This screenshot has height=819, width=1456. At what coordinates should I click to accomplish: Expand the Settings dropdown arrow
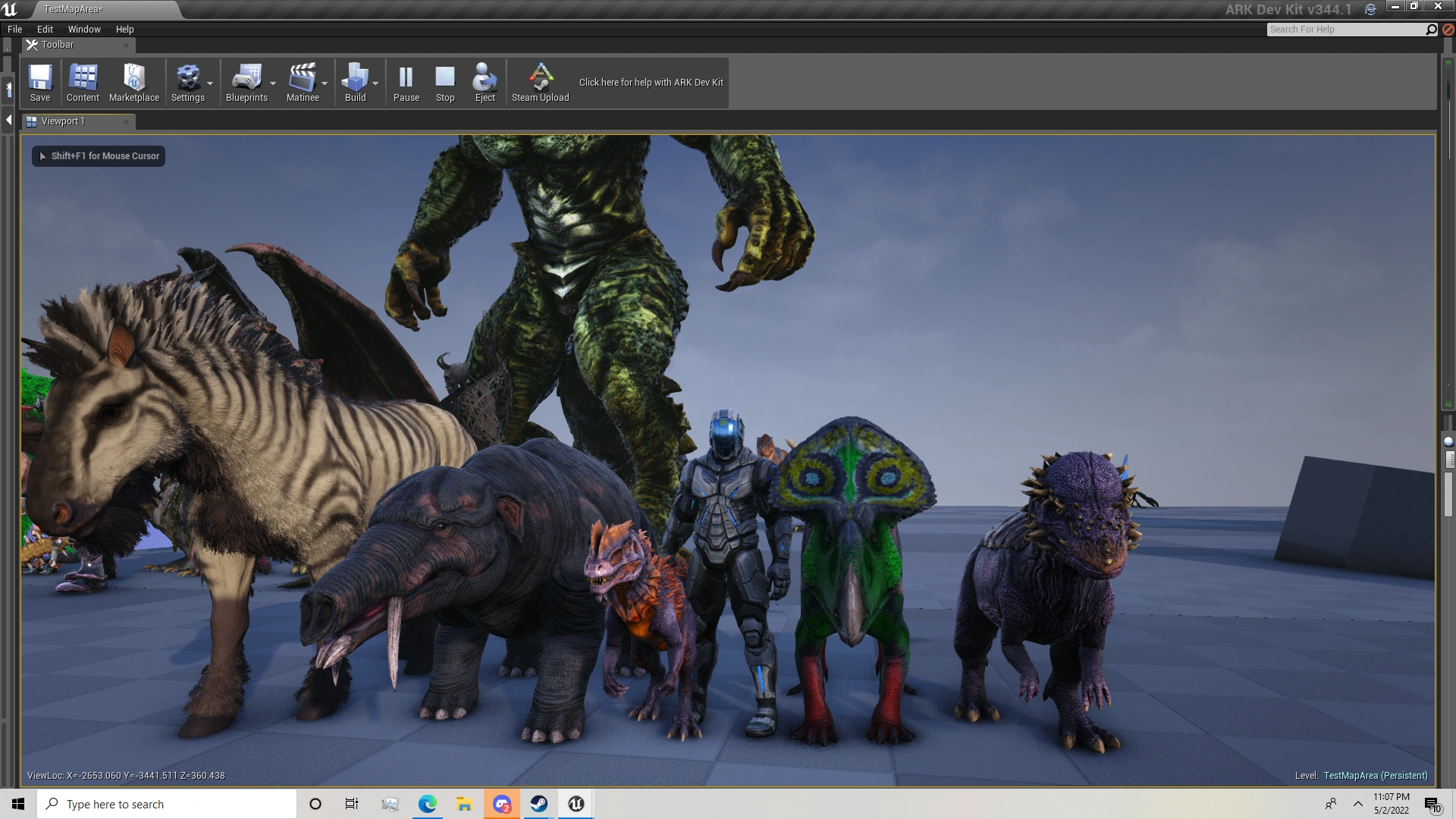tap(210, 83)
